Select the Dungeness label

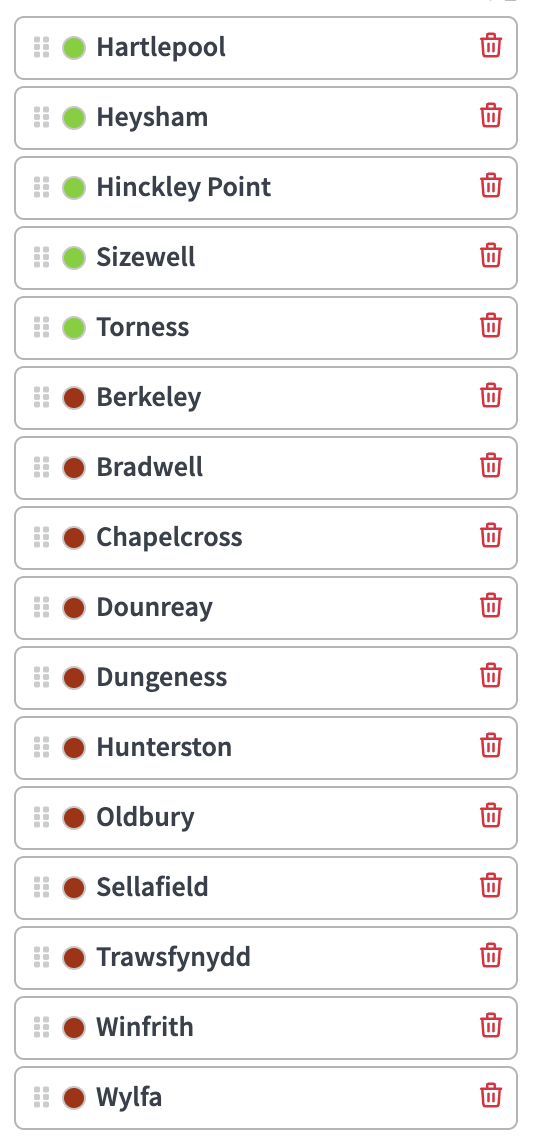click(161, 677)
